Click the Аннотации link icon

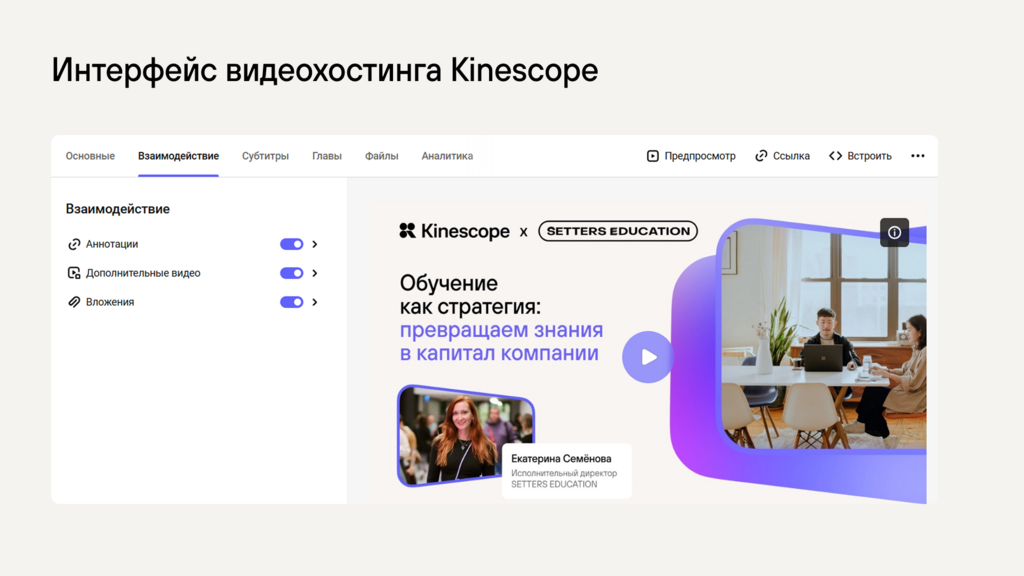[x=74, y=244]
